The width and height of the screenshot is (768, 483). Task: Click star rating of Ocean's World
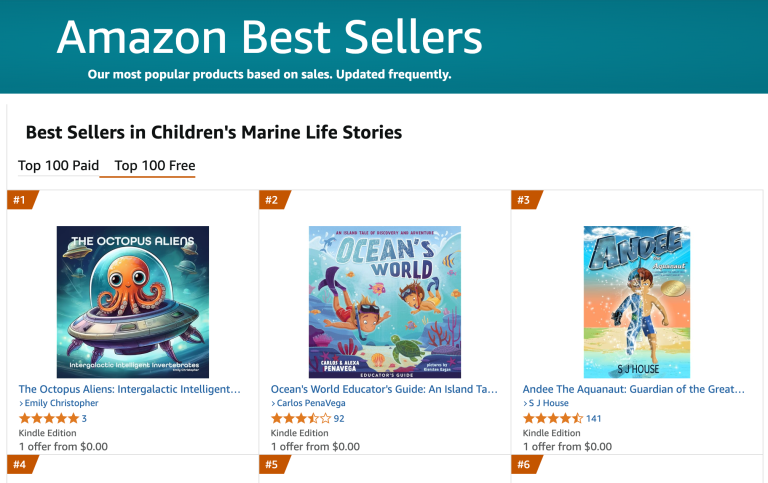(300, 418)
